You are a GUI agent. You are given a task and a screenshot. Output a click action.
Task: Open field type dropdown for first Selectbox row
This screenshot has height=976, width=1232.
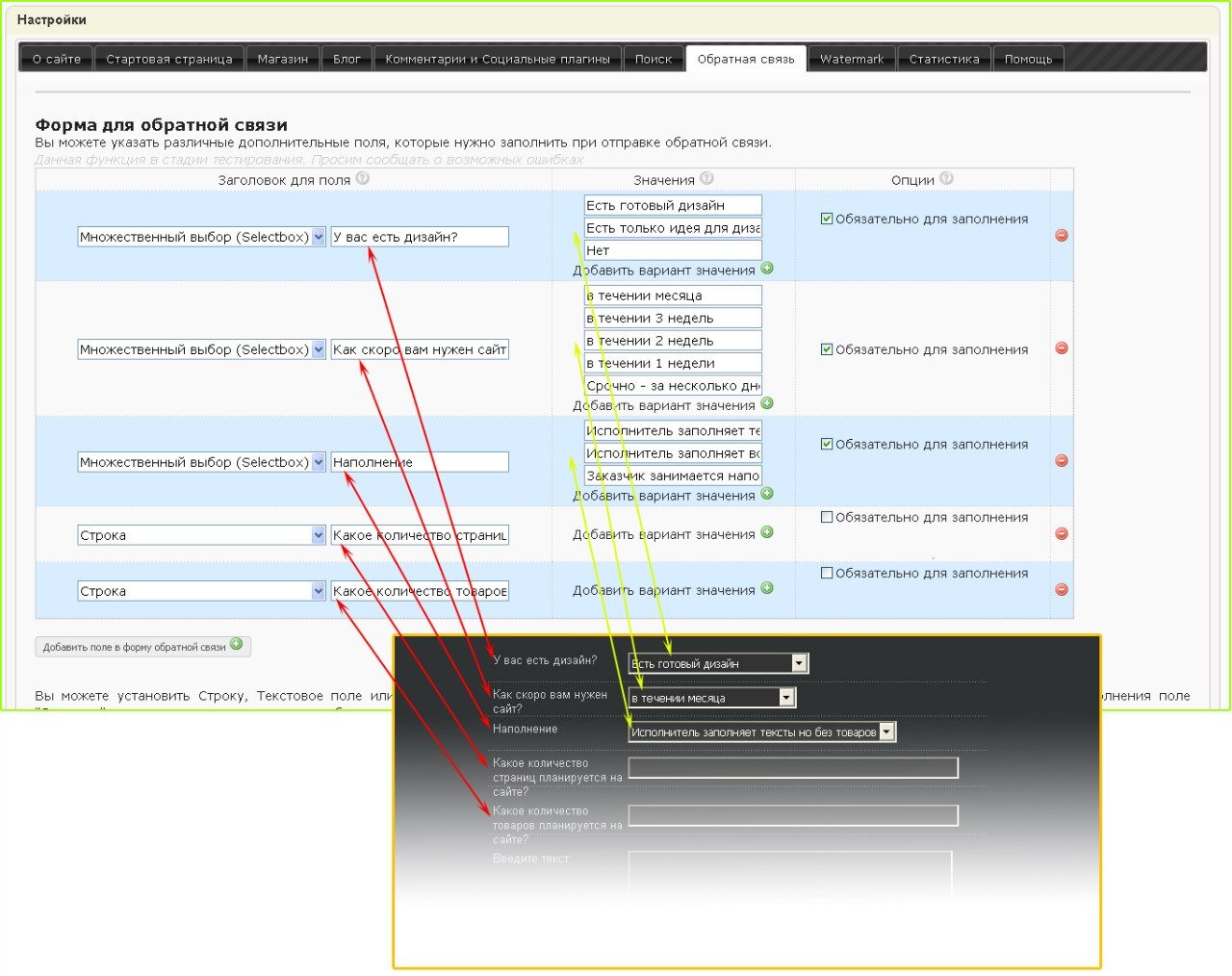[319, 237]
